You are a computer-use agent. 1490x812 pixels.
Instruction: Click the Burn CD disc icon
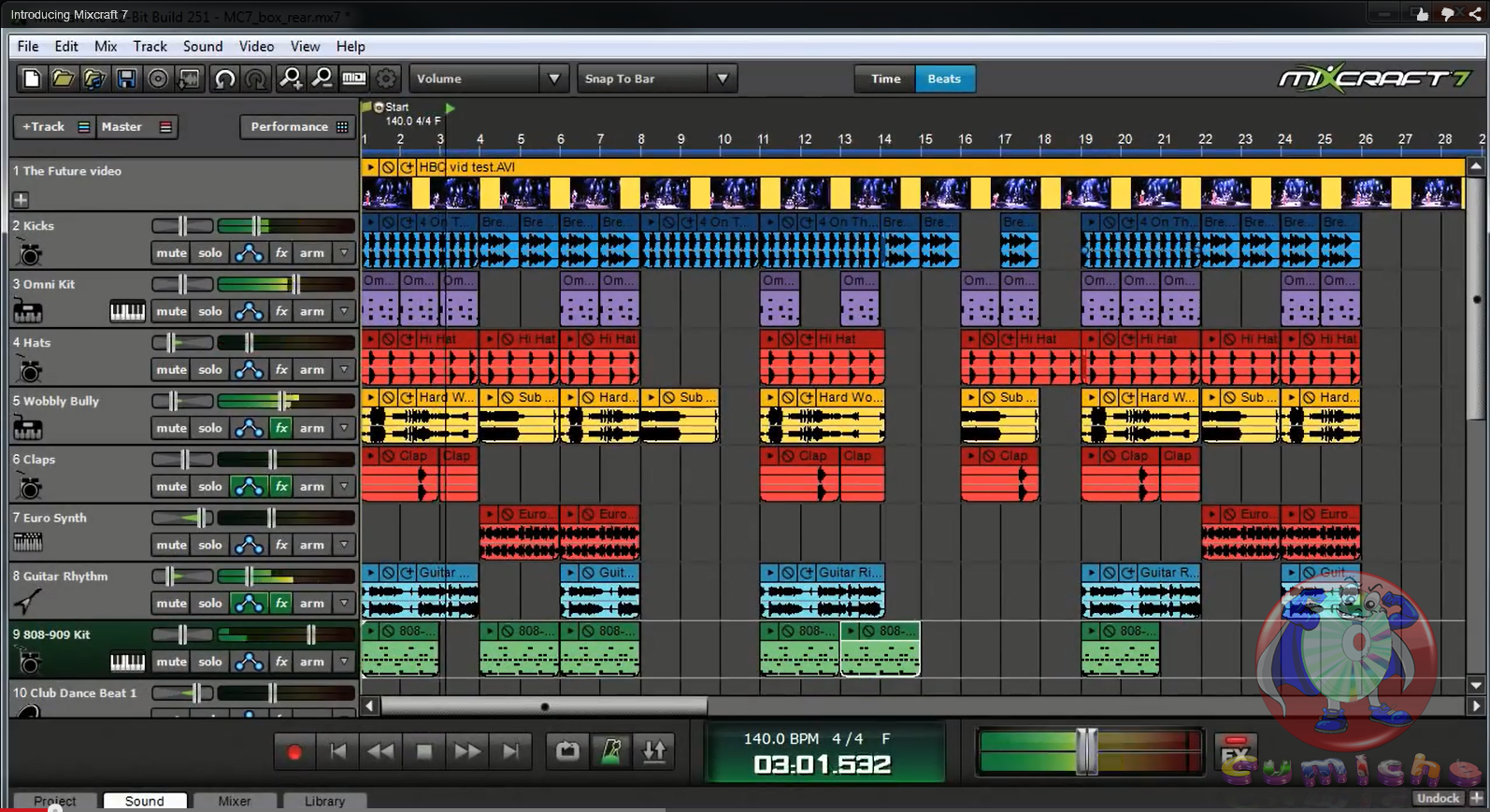[158, 78]
